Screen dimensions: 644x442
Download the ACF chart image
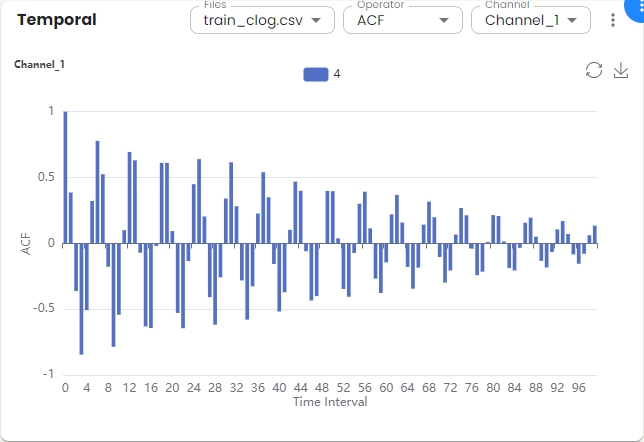coord(621,70)
